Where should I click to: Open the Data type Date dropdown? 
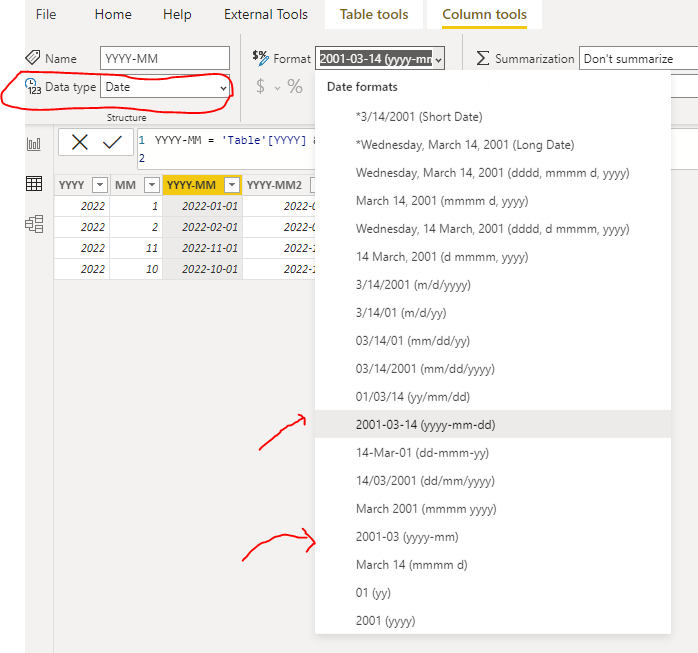point(165,87)
